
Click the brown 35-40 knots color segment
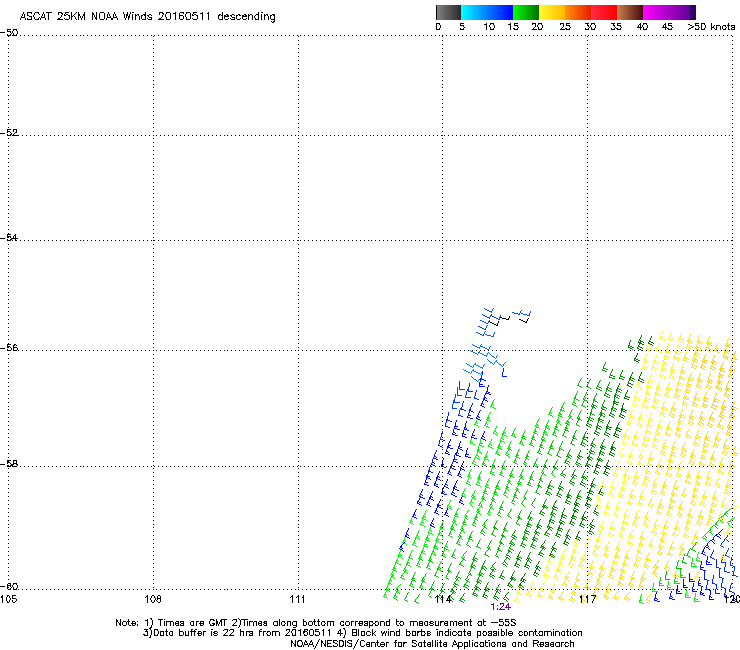pyautogui.click(x=630, y=12)
